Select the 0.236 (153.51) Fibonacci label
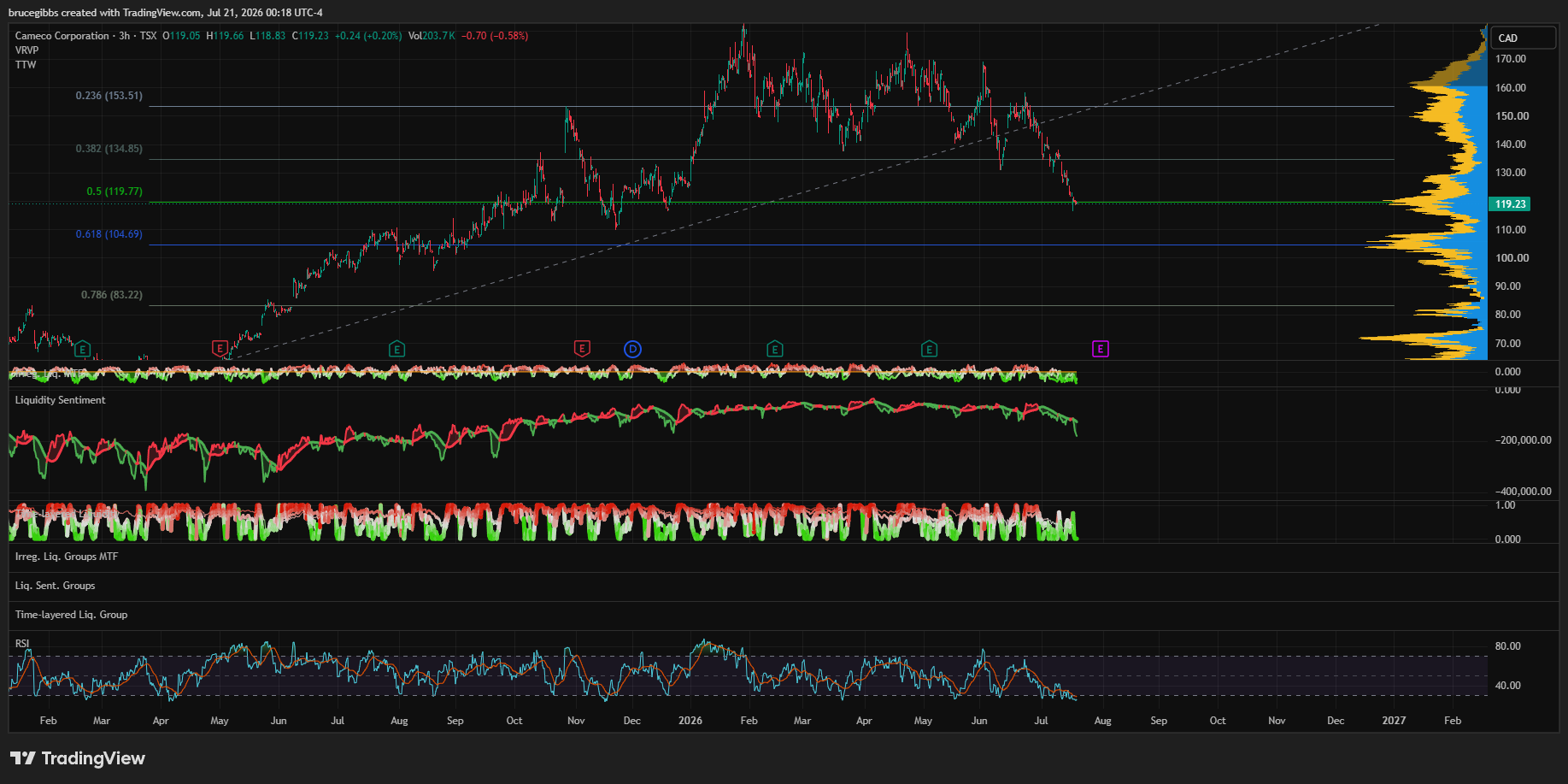This screenshot has width=1568, height=784. (x=109, y=96)
